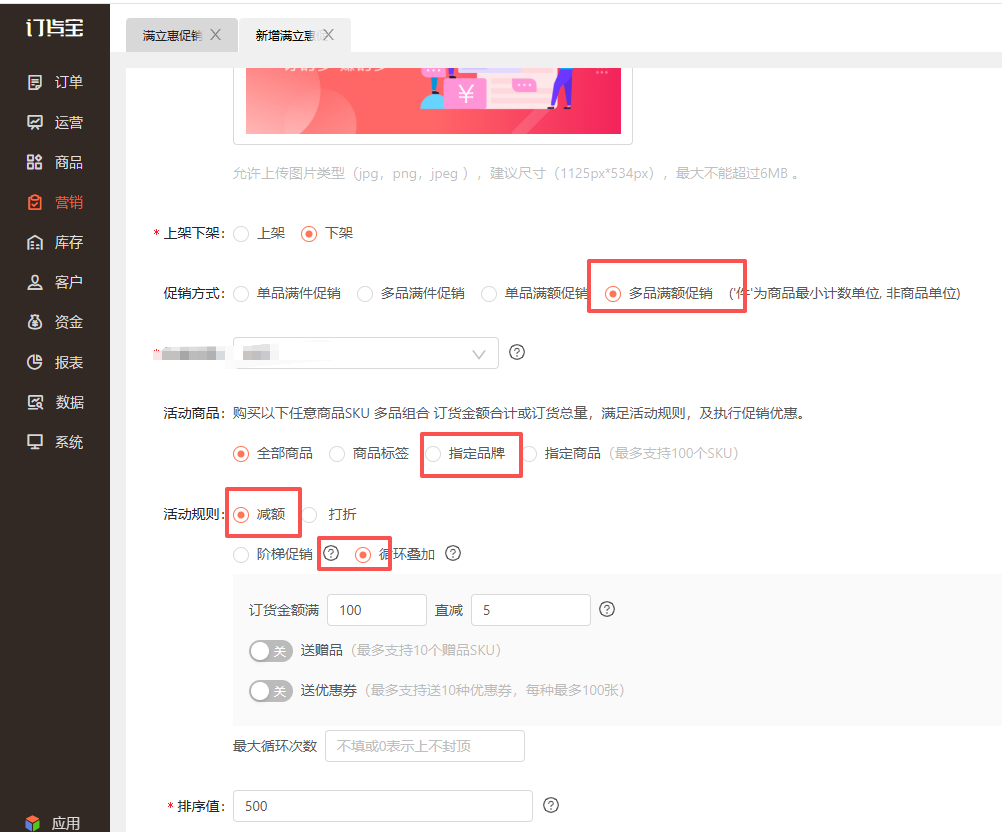Click the 排序值 field showing 500
Image resolution: width=1002 pixels, height=832 pixels.
(x=383, y=806)
